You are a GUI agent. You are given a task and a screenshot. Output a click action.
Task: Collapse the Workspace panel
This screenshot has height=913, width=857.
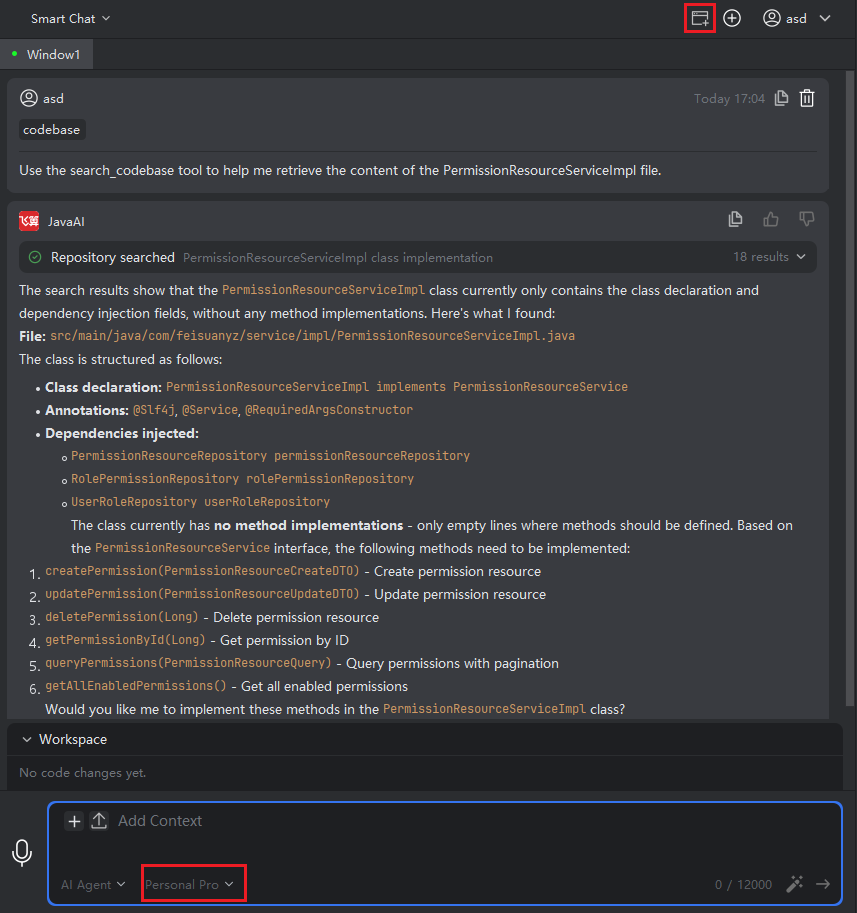point(27,740)
